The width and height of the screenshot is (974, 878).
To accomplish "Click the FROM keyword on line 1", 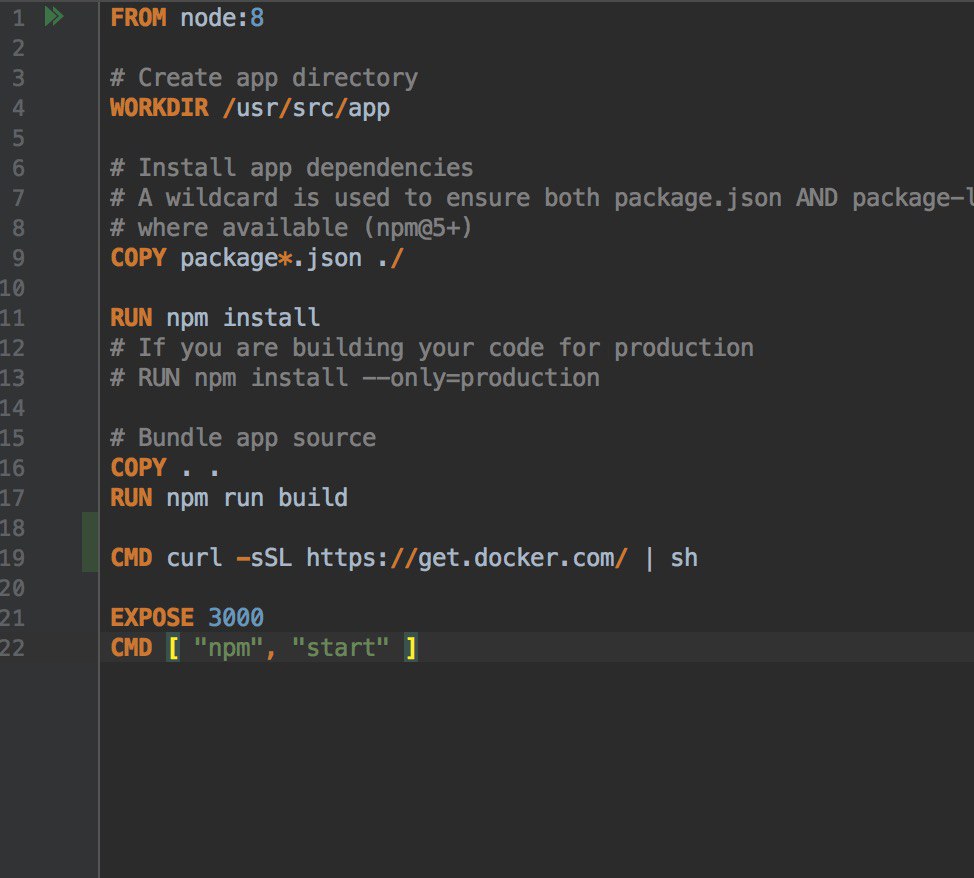I will (x=138, y=17).
